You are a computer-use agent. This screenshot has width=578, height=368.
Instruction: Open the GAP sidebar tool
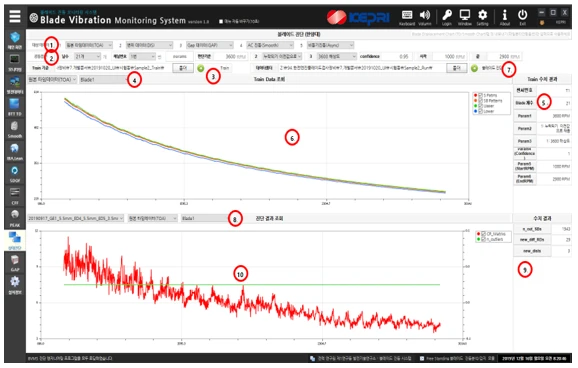pos(15,263)
